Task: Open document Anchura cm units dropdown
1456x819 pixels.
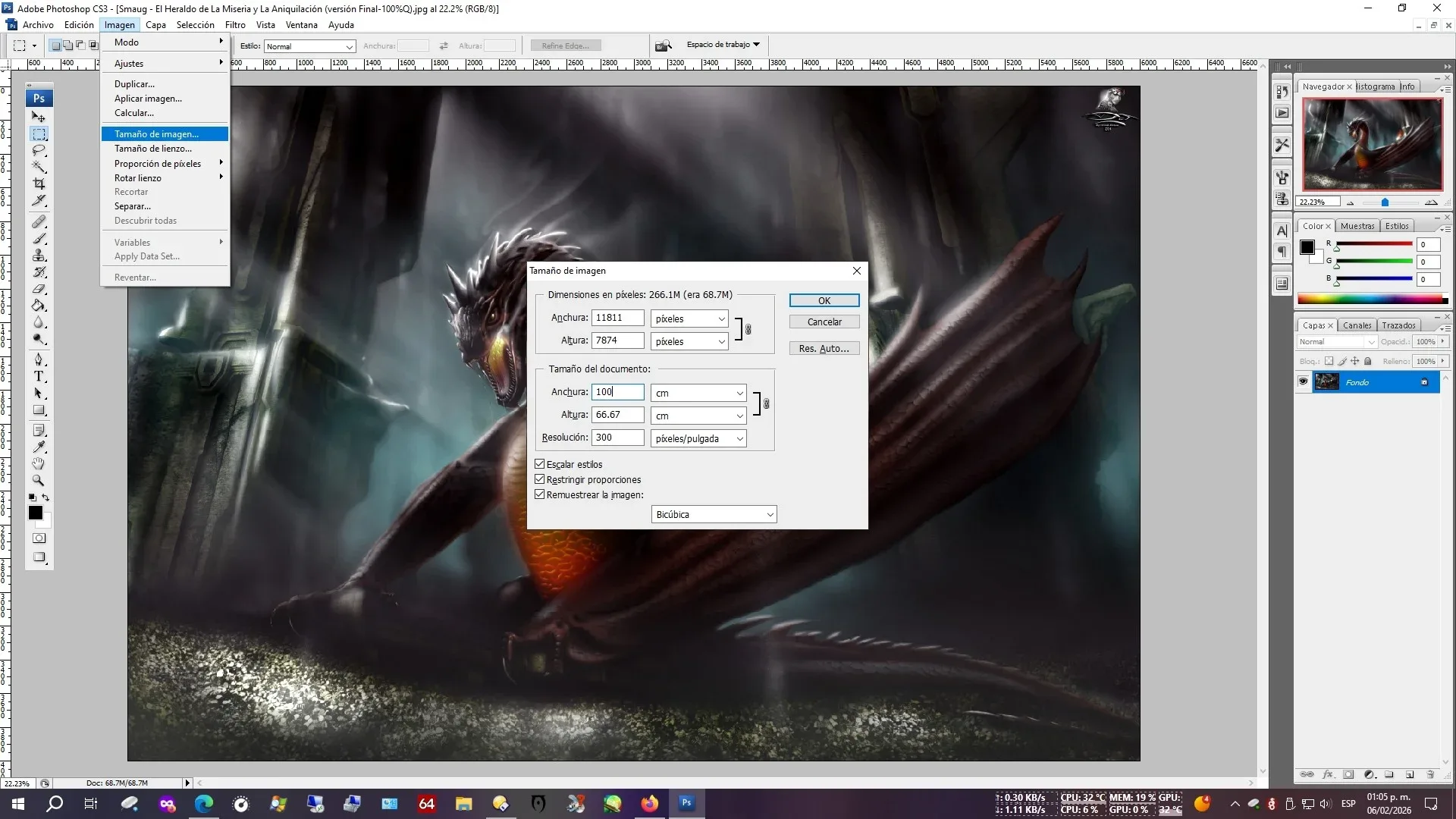Action: [698, 393]
